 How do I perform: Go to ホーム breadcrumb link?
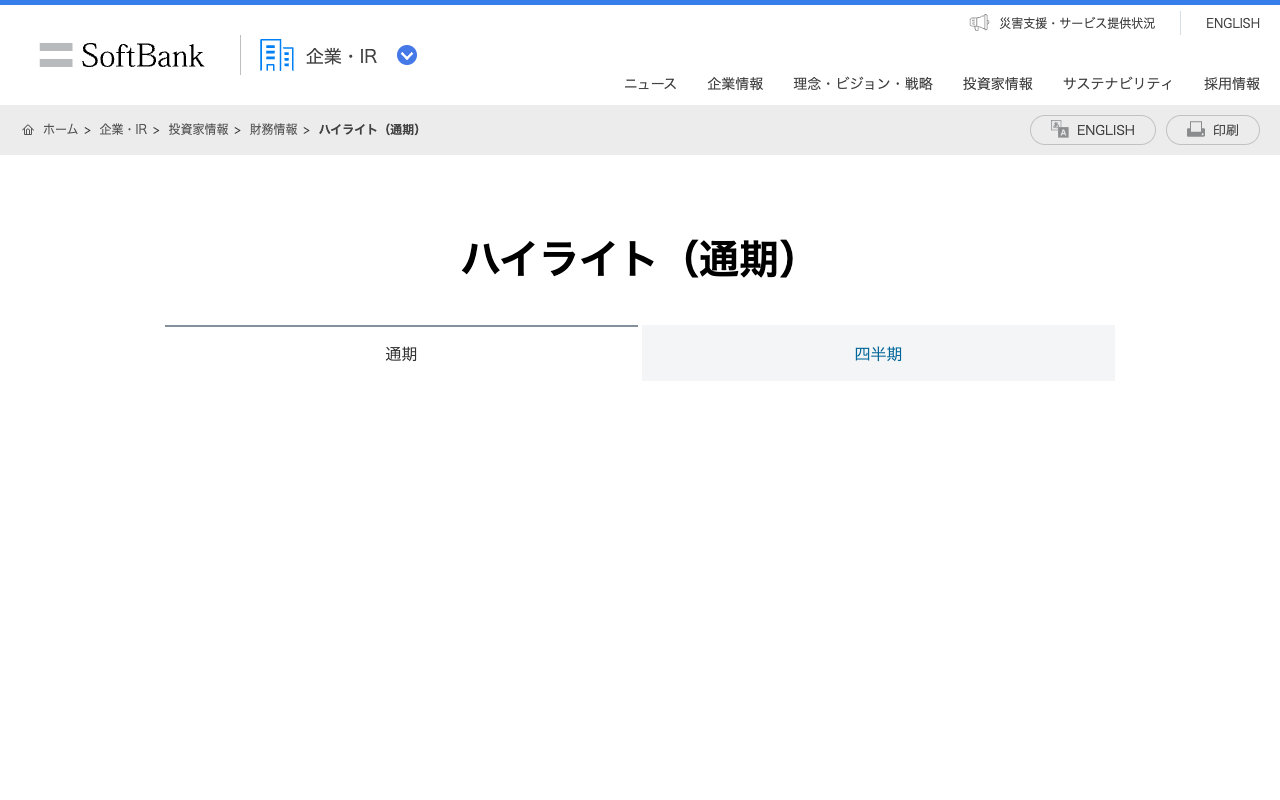(60, 130)
